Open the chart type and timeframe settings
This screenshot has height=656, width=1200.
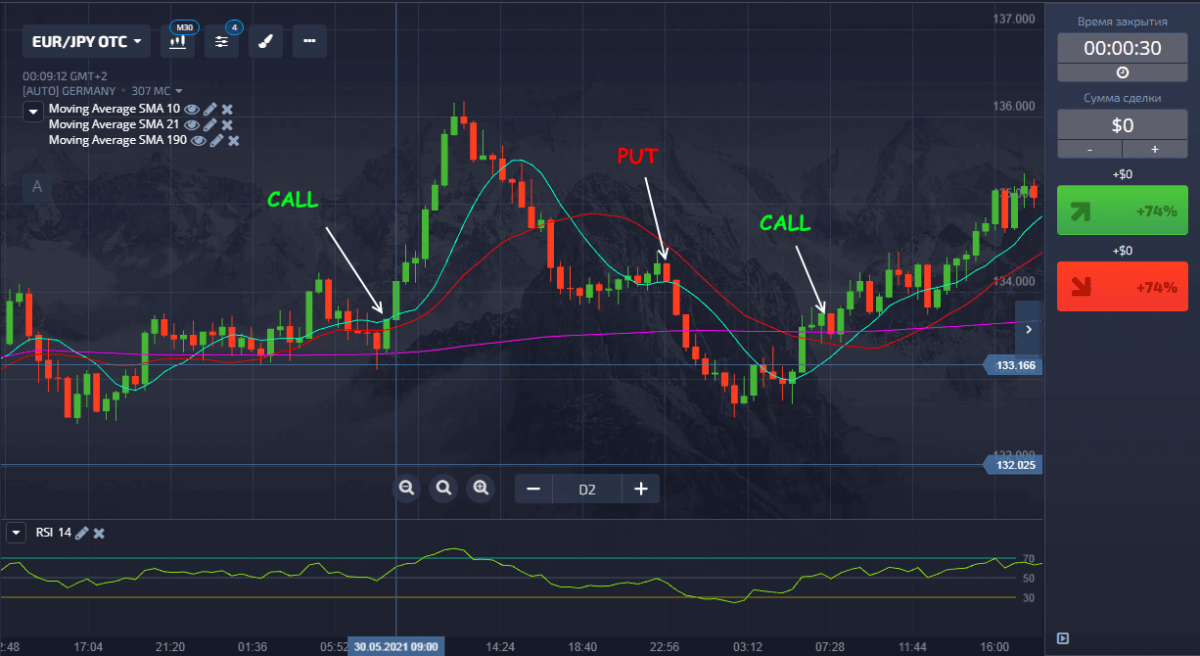click(178, 41)
